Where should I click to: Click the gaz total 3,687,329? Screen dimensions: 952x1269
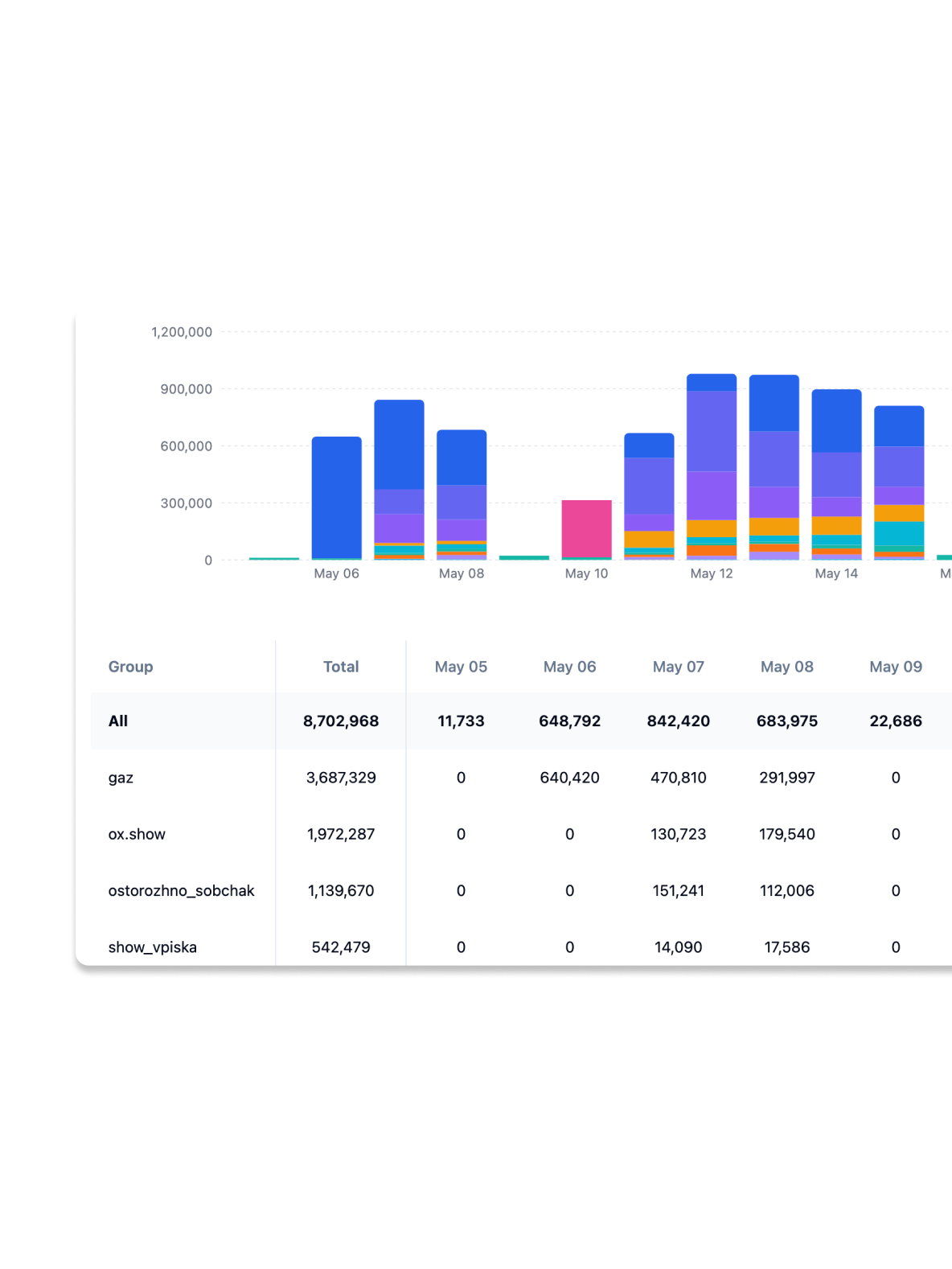click(x=341, y=778)
